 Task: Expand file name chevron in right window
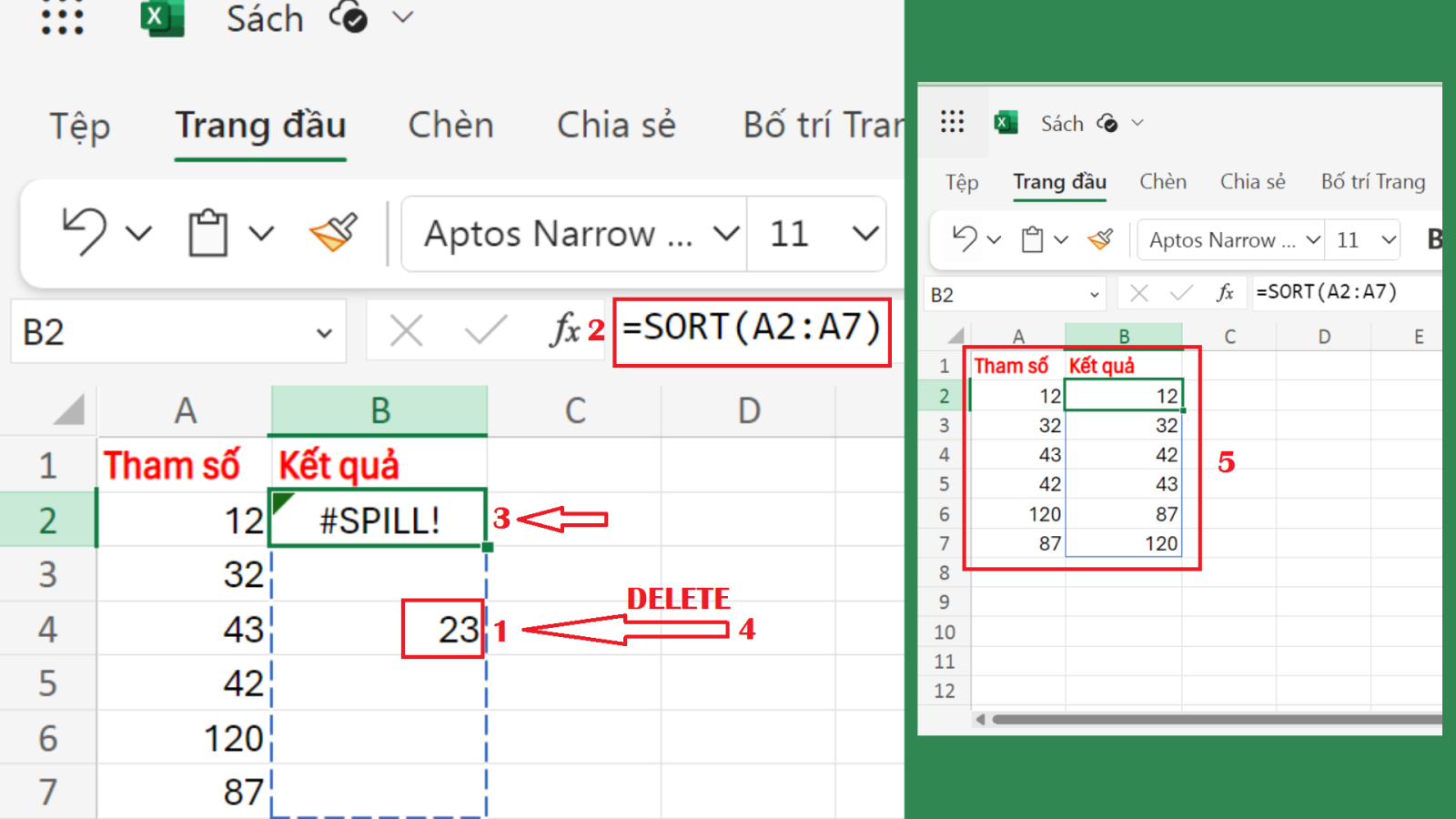[x=1137, y=122]
